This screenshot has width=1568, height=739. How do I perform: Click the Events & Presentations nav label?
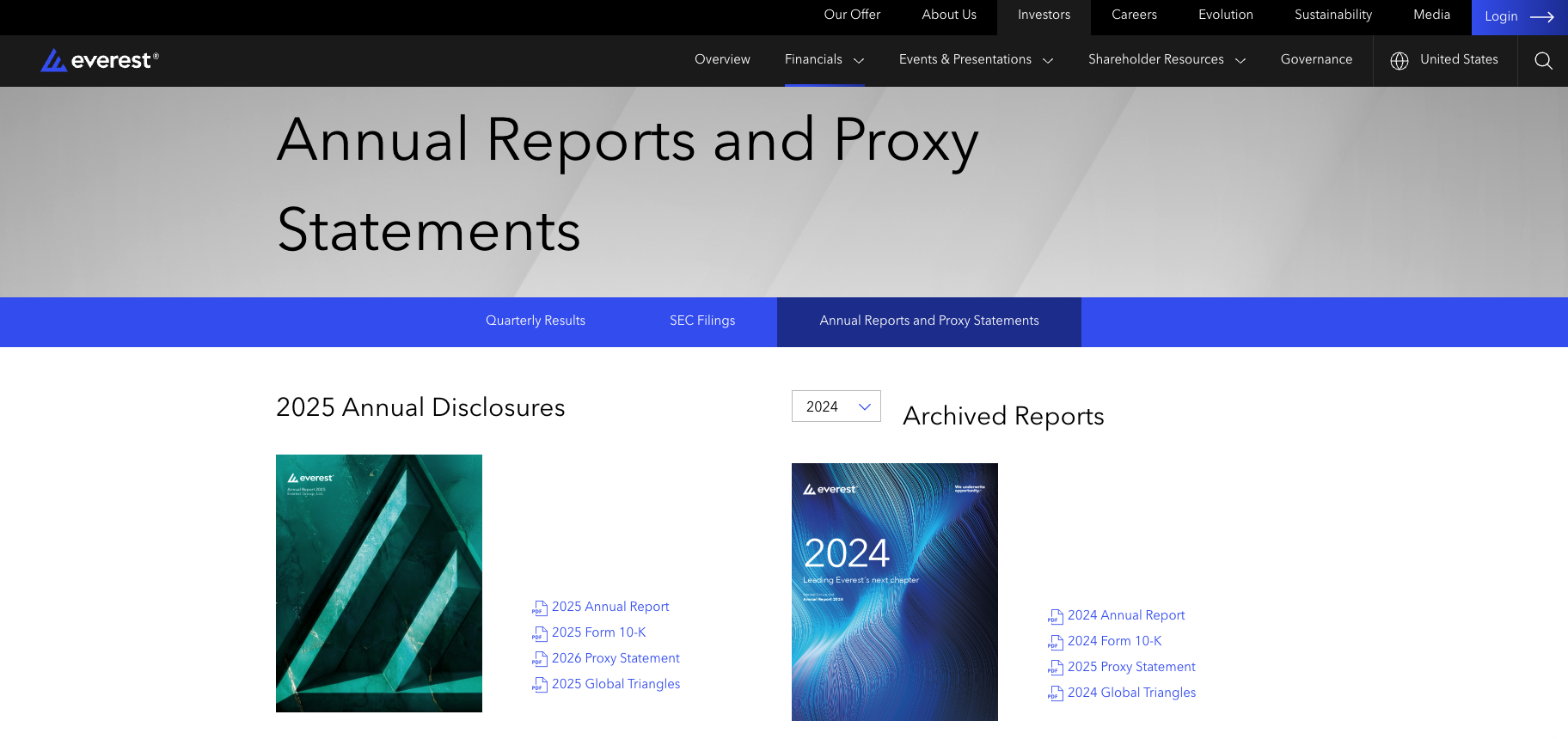965,59
